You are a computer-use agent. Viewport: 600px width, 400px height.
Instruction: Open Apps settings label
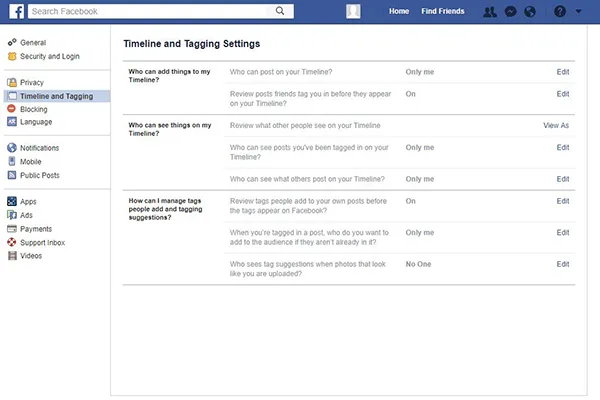click(28, 202)
